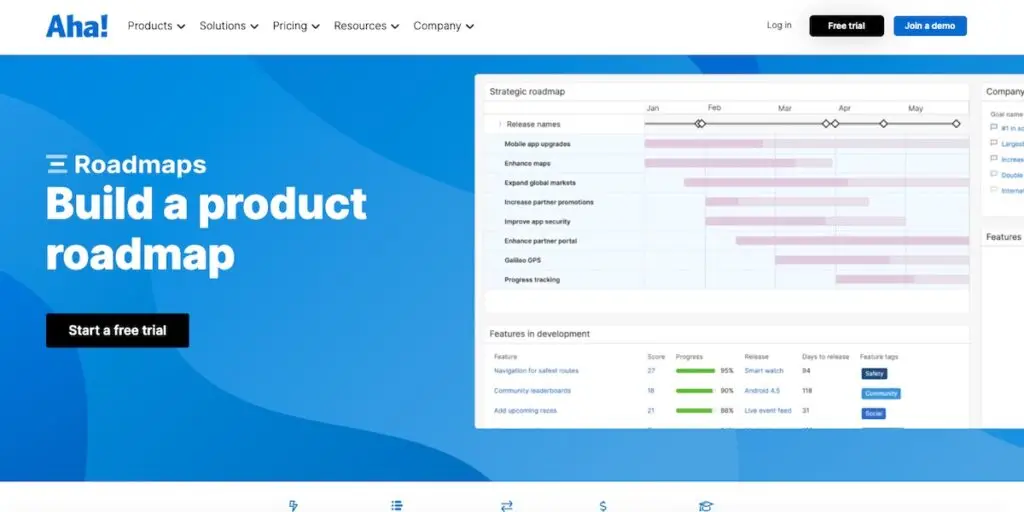The image size is (1024, 512).
Task: Click the graduation cap icon at page bottom
Action: (x=706, y=506)
